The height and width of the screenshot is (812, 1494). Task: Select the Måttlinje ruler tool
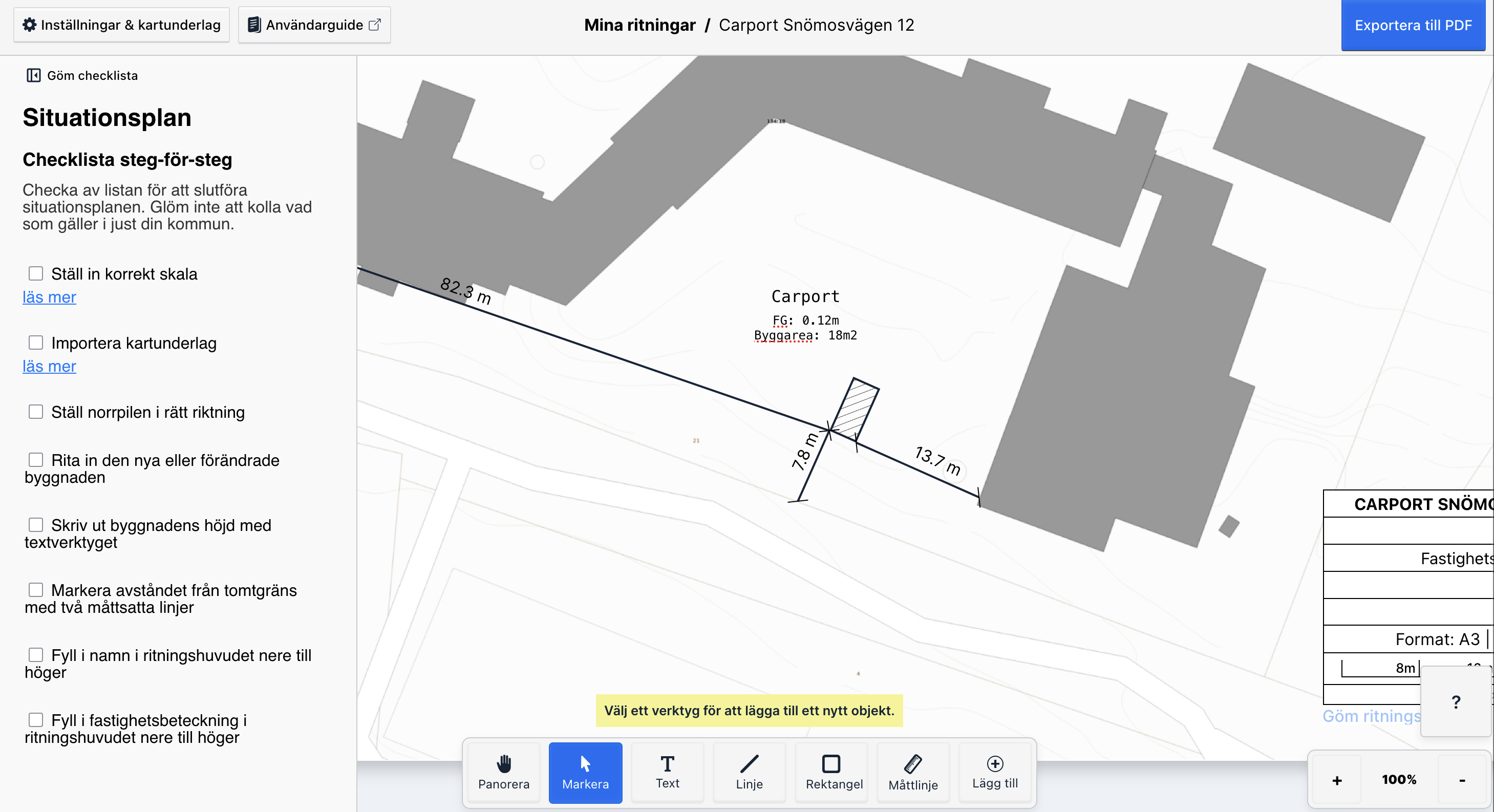click(913, 772)
